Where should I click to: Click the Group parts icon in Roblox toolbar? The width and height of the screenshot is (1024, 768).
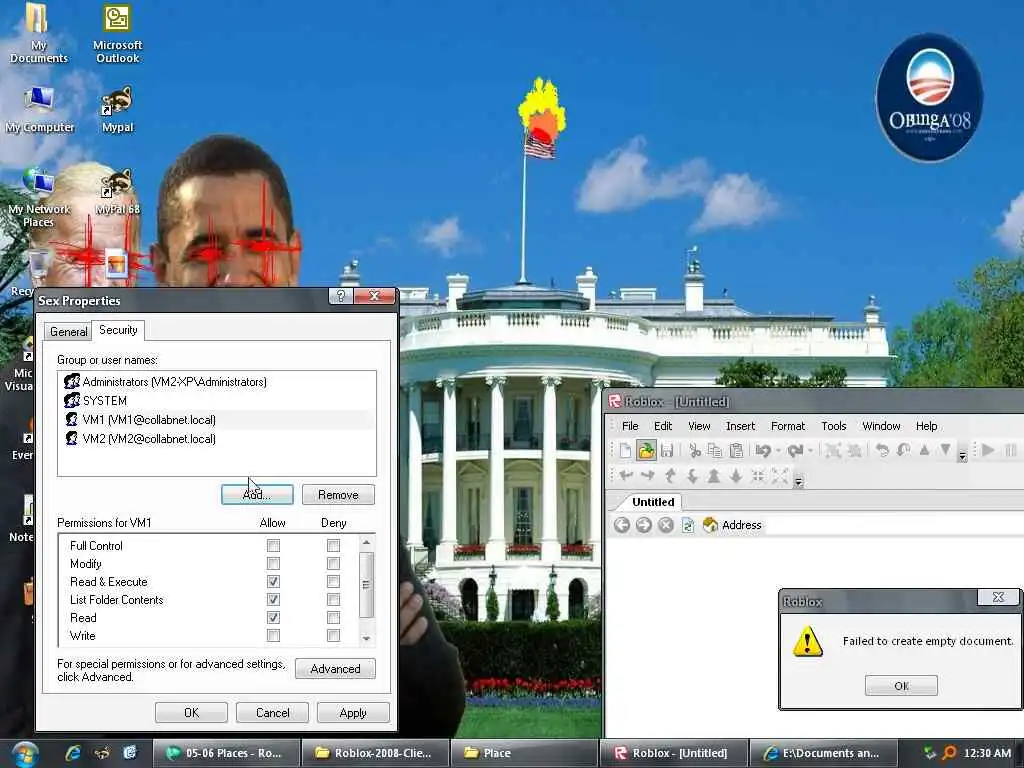click(x=833, y=450)
